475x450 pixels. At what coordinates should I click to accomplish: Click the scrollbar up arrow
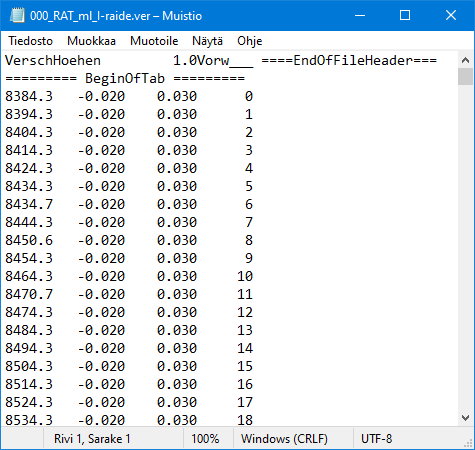pos(465,60)
